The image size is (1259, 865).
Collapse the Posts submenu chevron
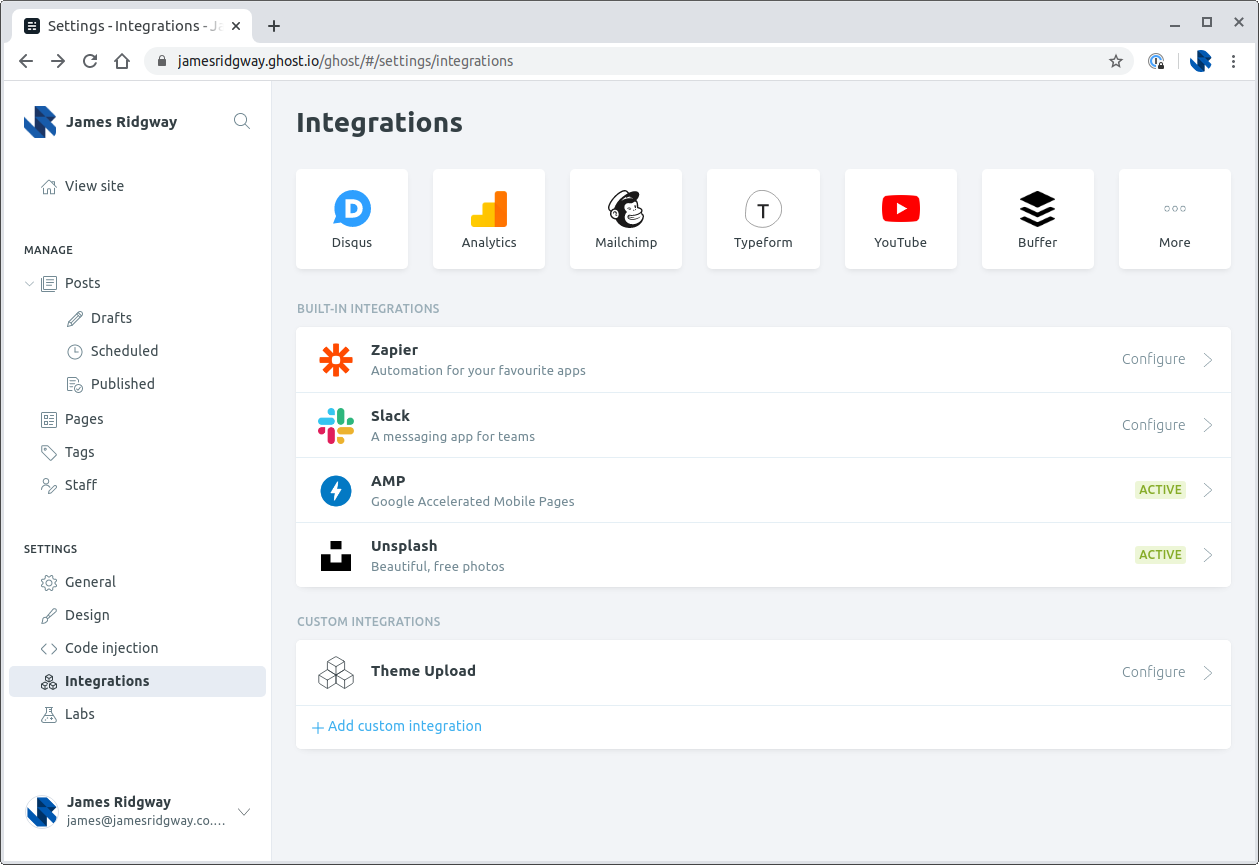click(29, 284)
